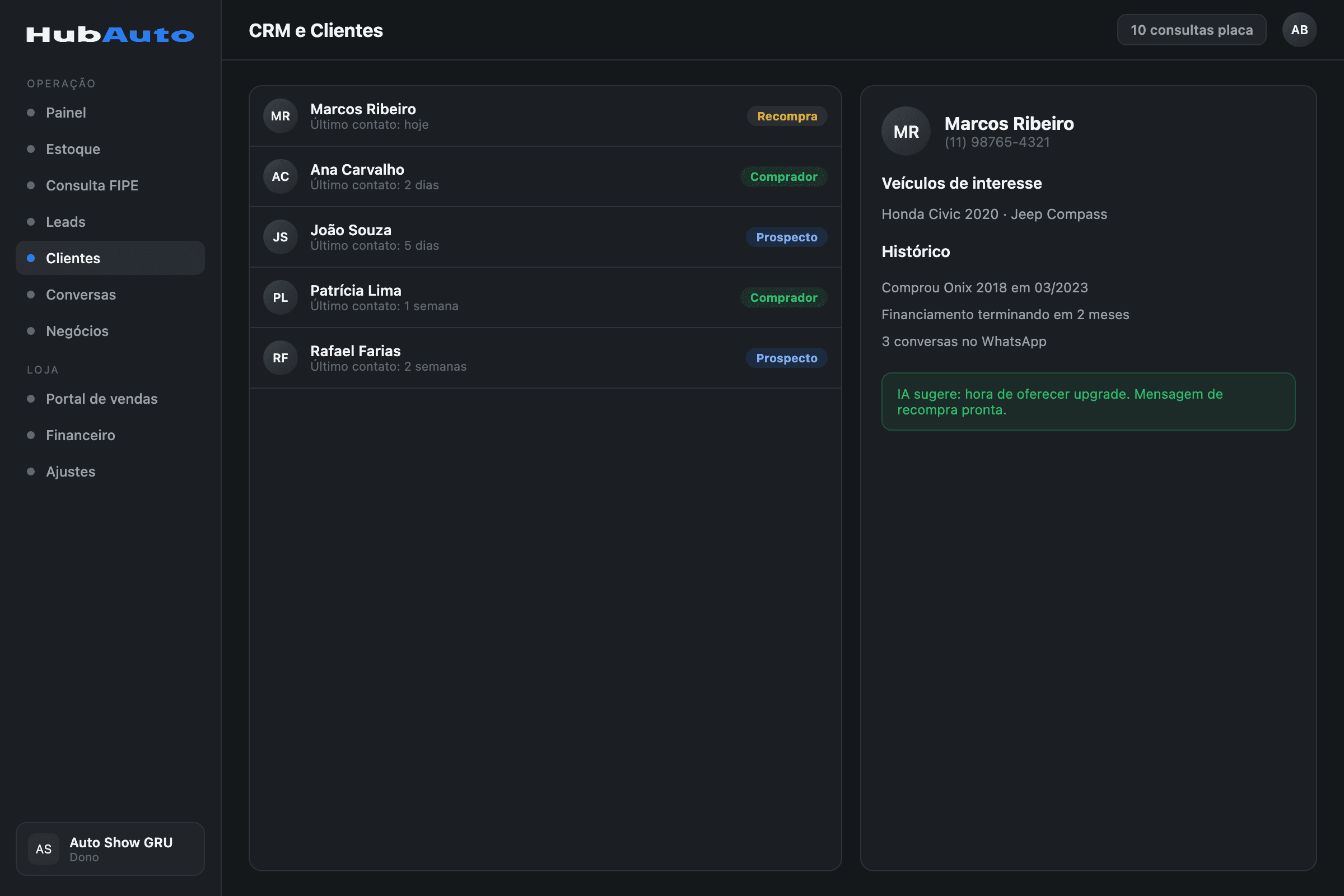The height and width of the screenshot is (896, 1344).
Task: Select Clientes in the sidebar
Action: 110,258
